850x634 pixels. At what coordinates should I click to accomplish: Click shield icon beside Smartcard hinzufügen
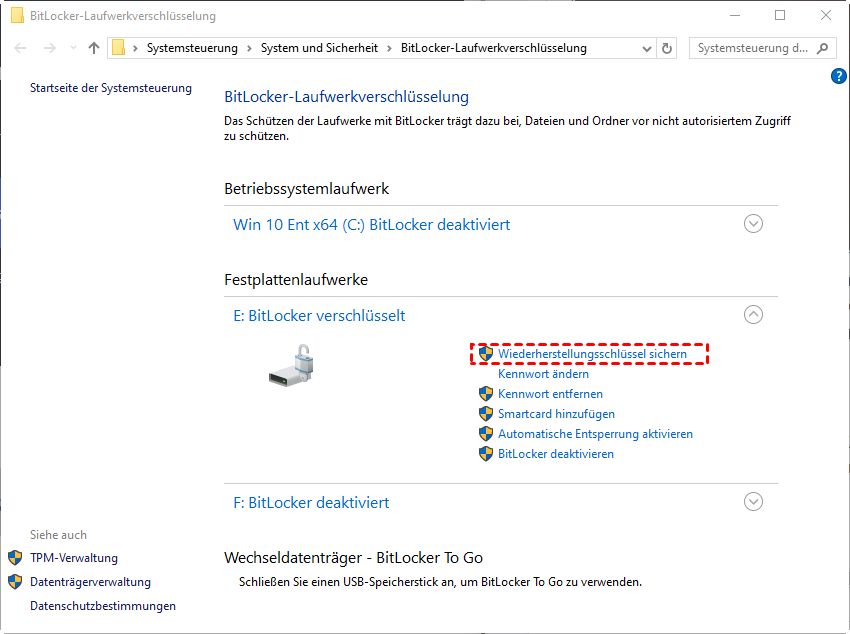click(x=486, y=413)
